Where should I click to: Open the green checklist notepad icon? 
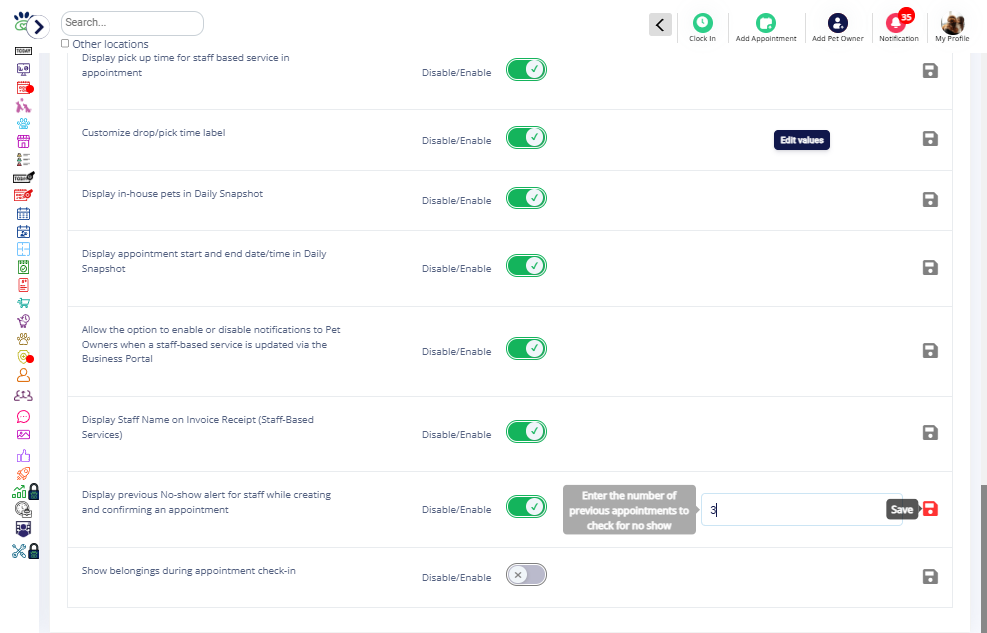23,267
